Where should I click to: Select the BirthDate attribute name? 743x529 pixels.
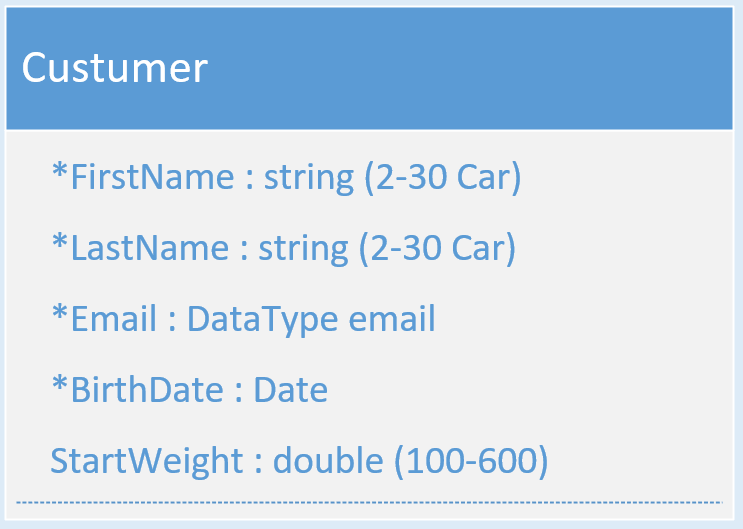pos(147,390)
